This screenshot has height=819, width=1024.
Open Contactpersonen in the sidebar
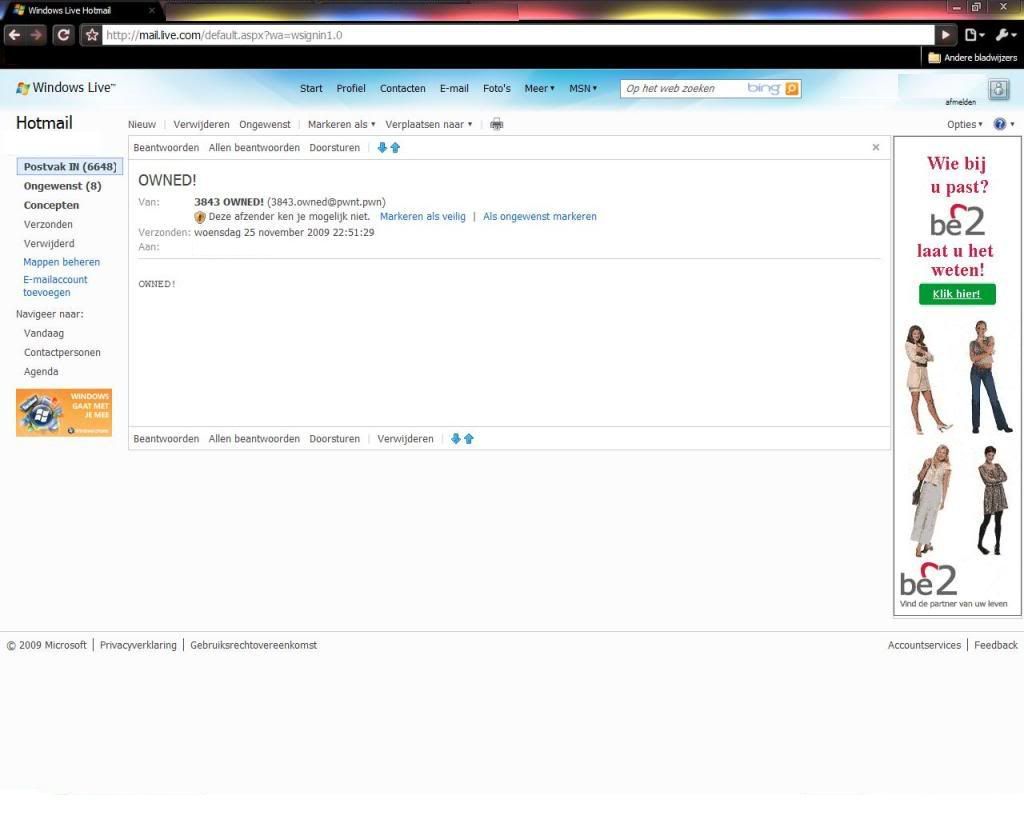62,352
